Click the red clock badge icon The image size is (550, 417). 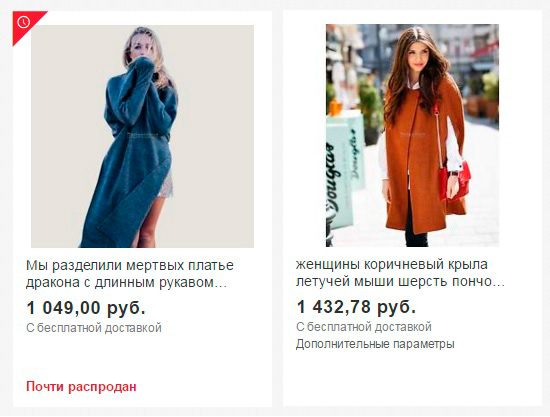(24, 22)
